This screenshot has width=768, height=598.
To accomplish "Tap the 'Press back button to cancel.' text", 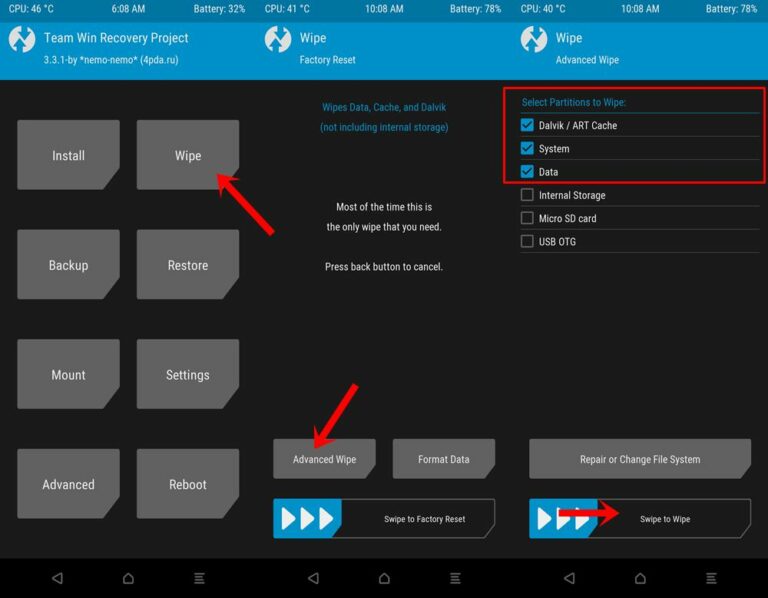I will pyautogui.click(x=384, y=267).
